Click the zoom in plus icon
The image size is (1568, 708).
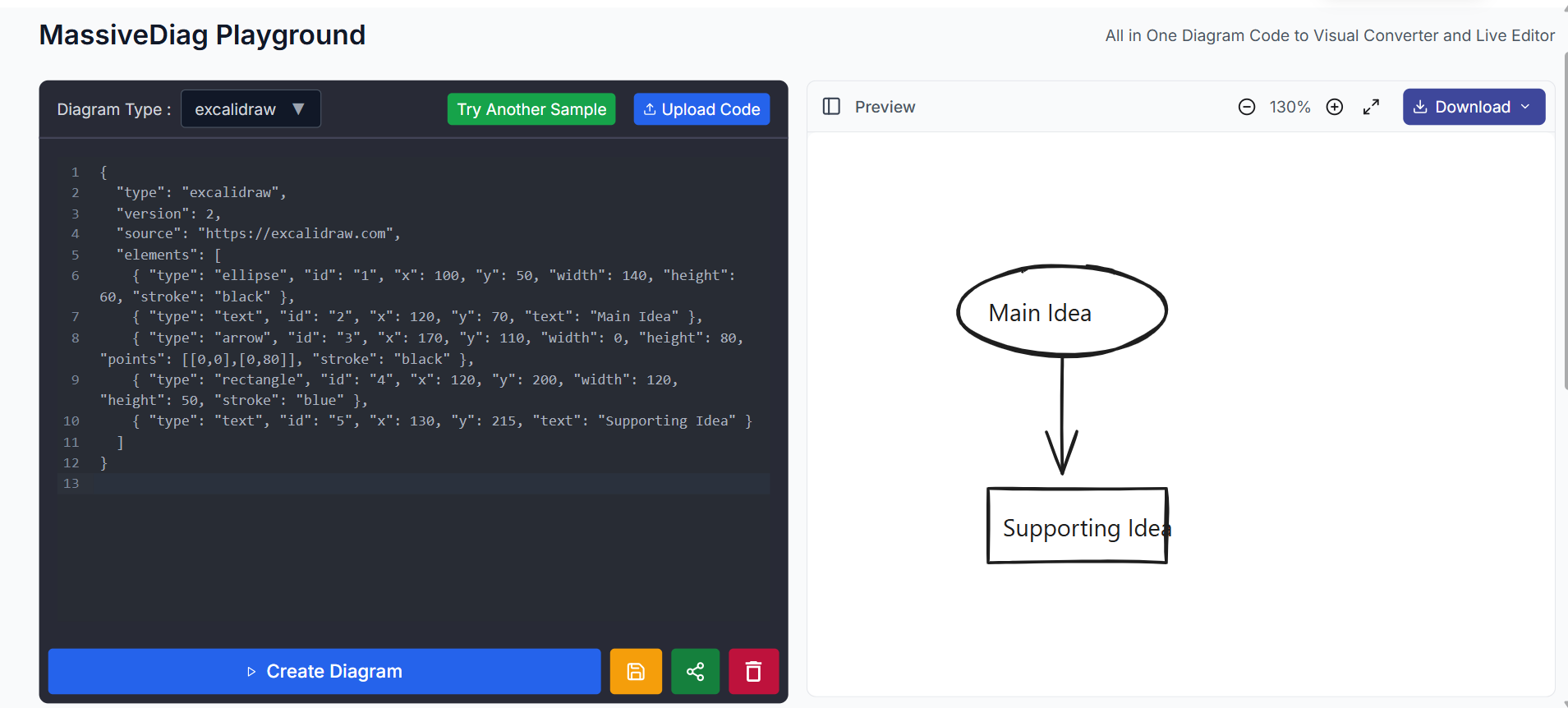[1335, 107]
